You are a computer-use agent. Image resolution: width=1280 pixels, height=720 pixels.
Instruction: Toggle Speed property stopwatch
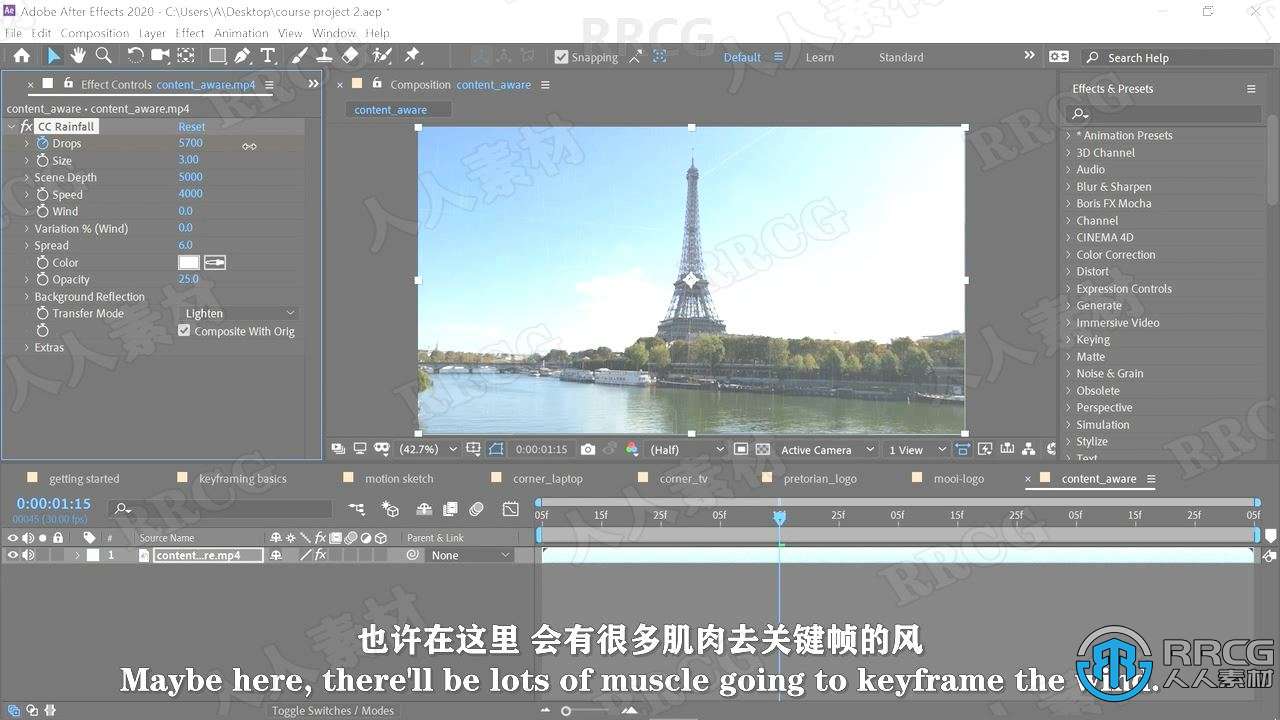pos(42,194)
